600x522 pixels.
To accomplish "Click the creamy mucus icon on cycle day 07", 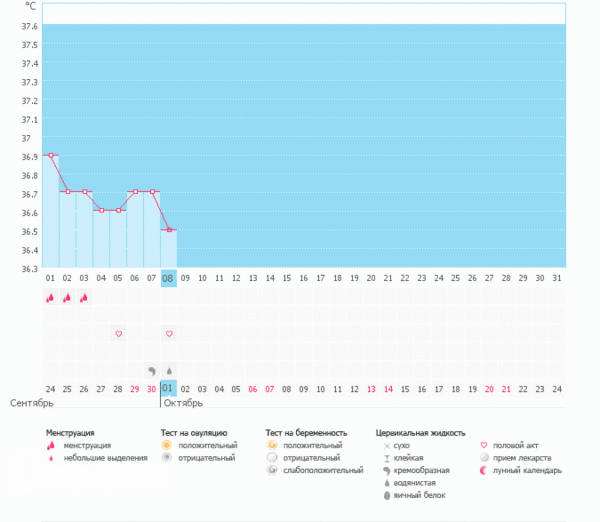I will coord(152,369).
